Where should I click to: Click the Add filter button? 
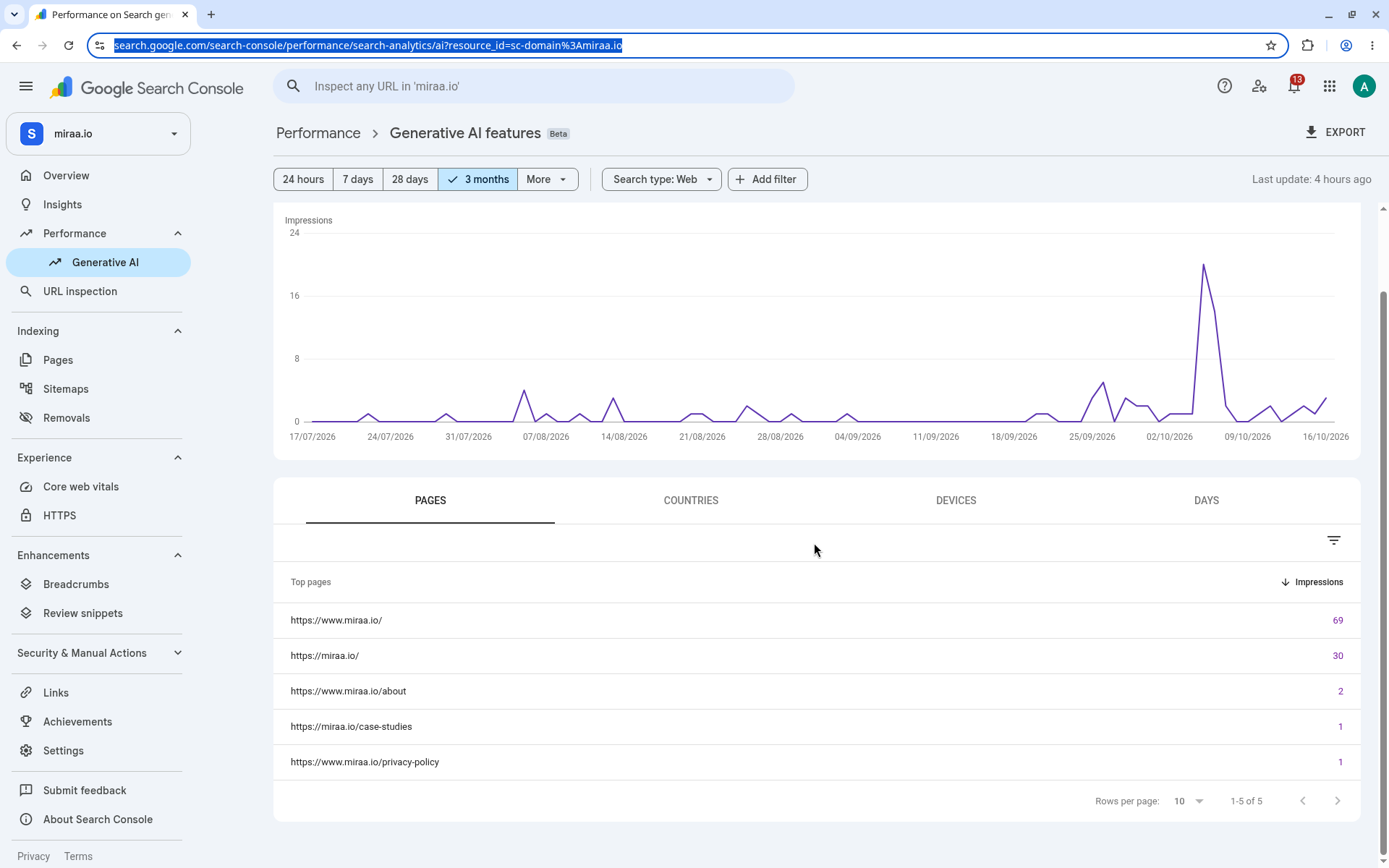[768, 179]
